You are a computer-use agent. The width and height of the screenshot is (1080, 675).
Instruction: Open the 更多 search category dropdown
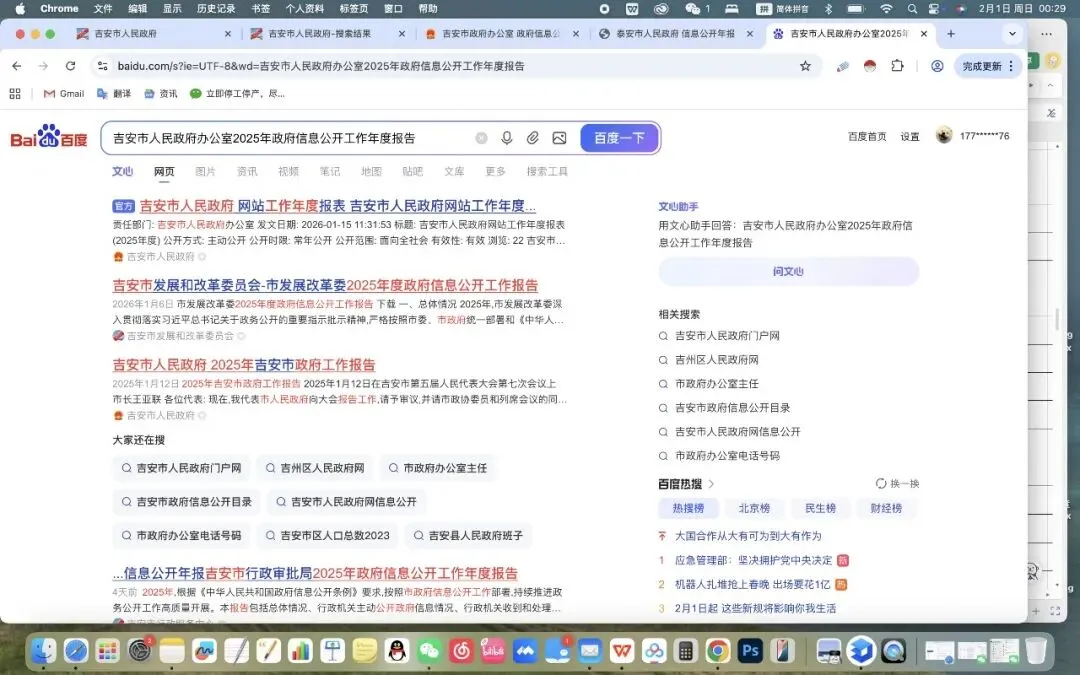pyautogui.click(x=495, y=171)
